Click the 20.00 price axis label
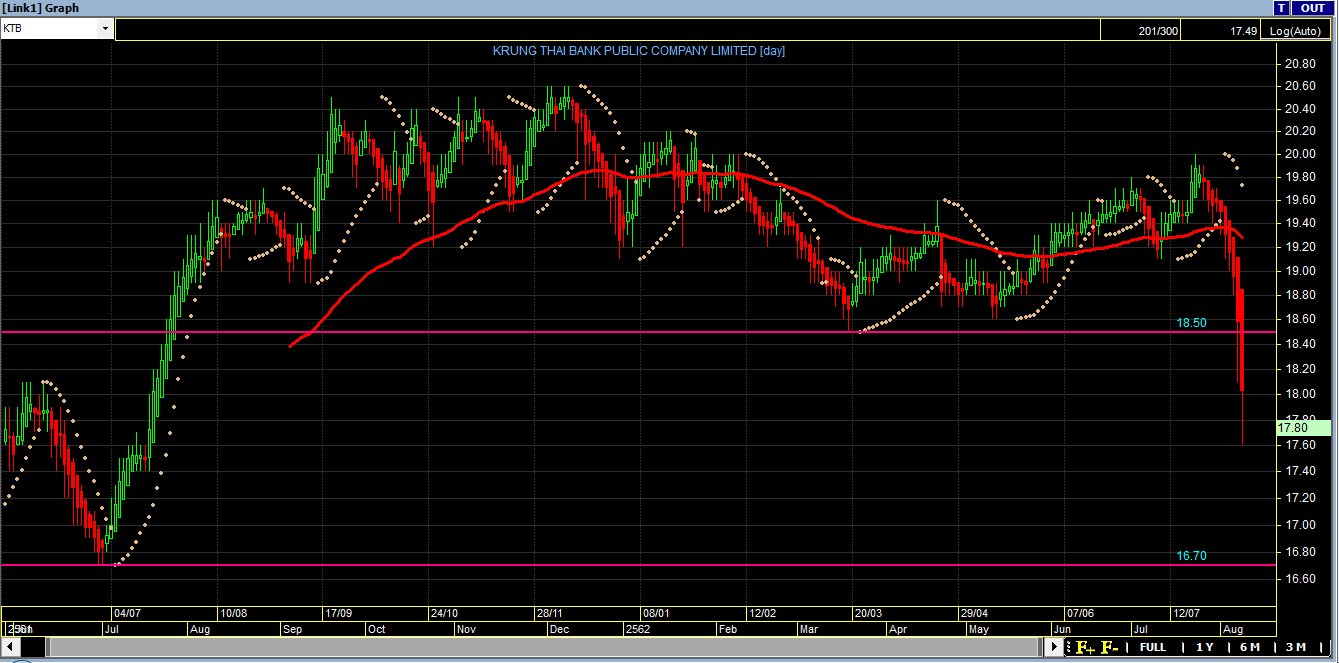This screenshot has width=1339, height=663. (x=1300, y=154)
